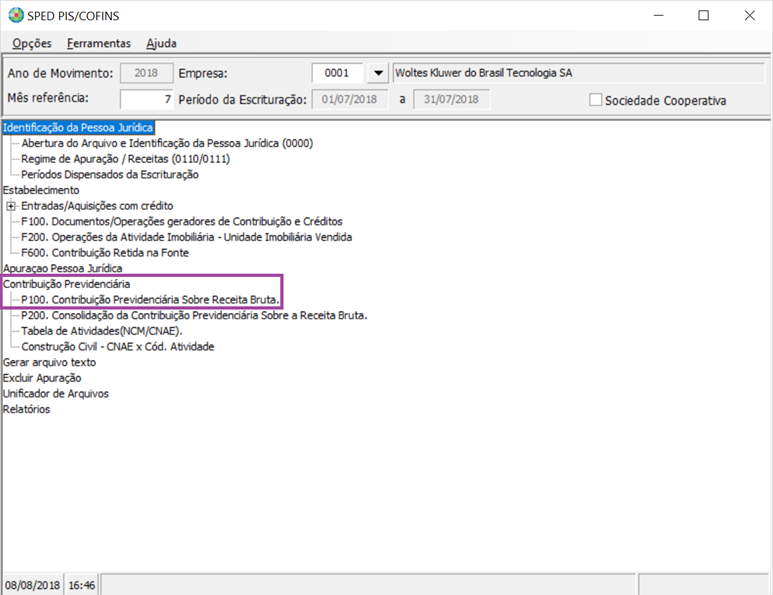Open Tabela de Atividades(NCM/CNAE)
The image size is (773, 595).
[x=101, y=331]
